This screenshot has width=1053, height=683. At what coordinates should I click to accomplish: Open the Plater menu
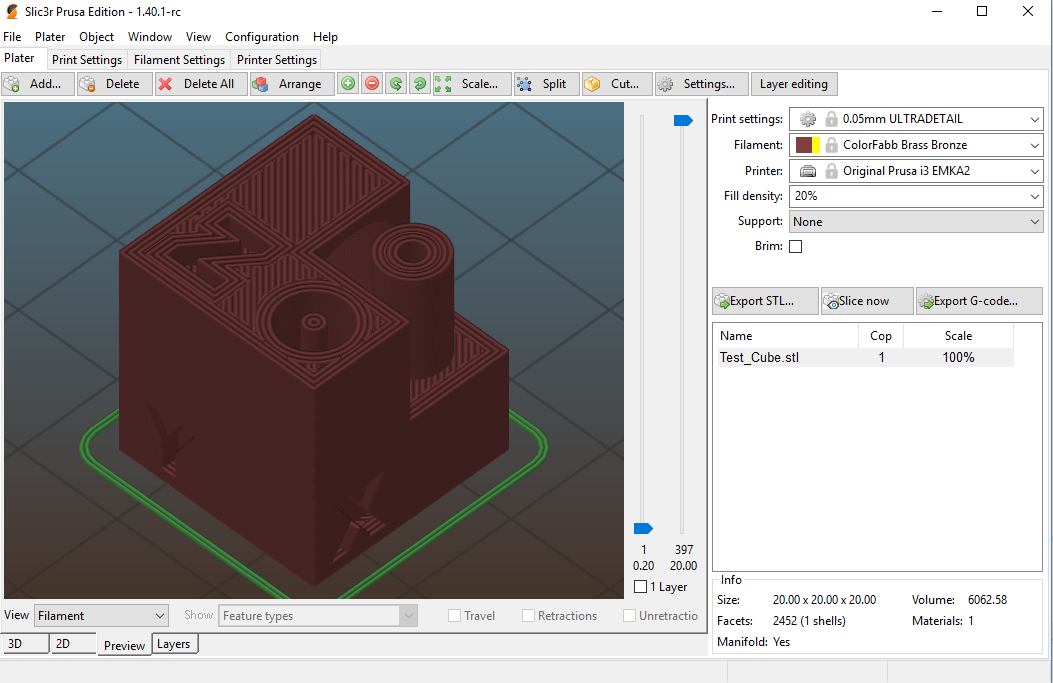point(50,37)
